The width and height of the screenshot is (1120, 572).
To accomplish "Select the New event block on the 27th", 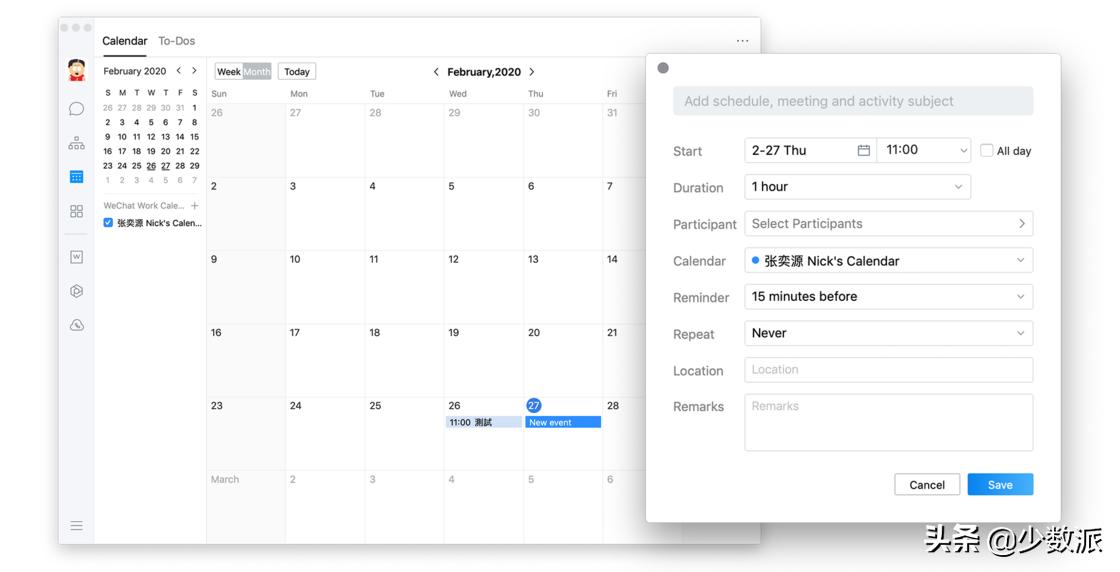I will click(563, 423).
